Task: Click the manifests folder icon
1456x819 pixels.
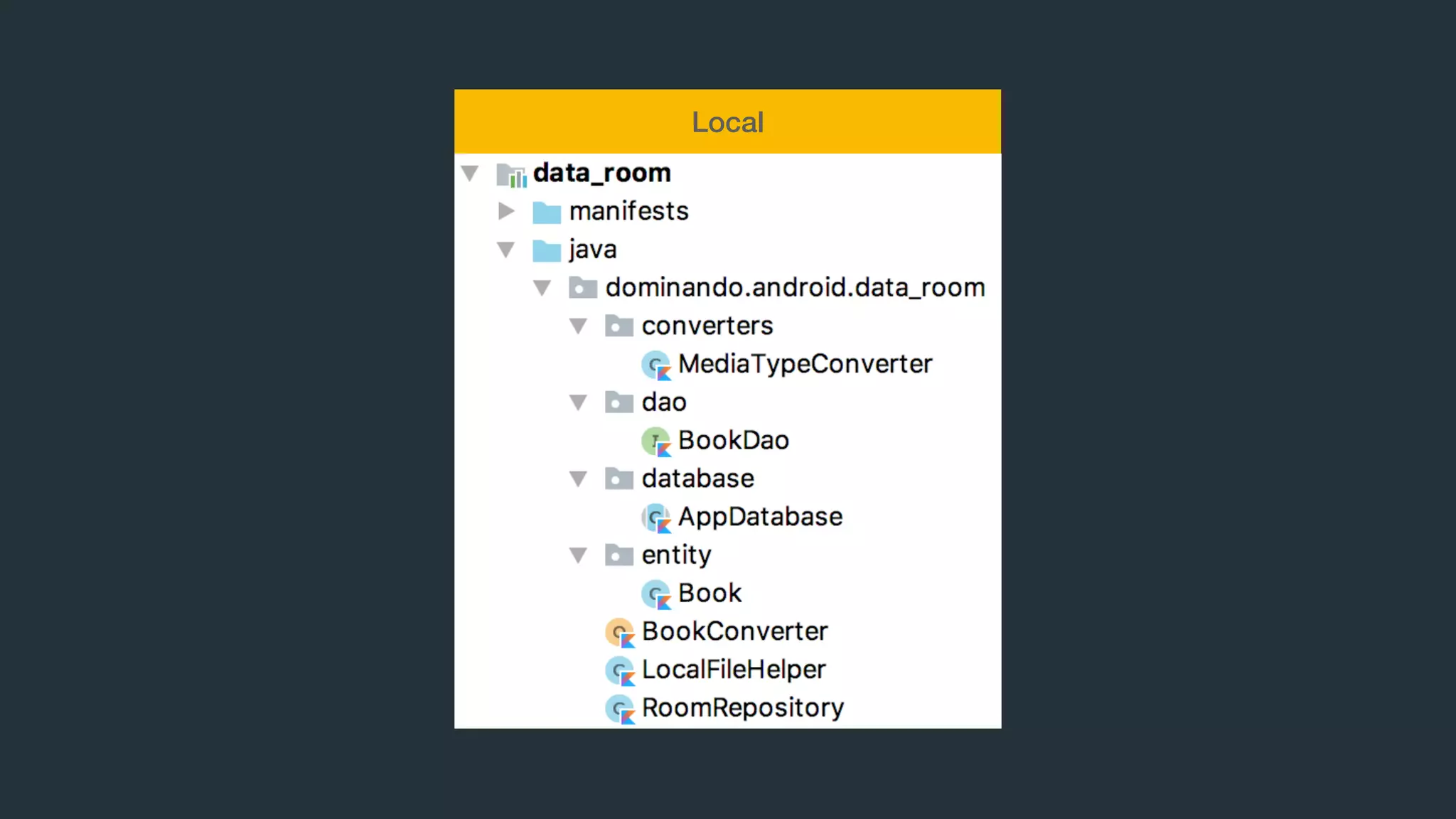Action: 546,212
